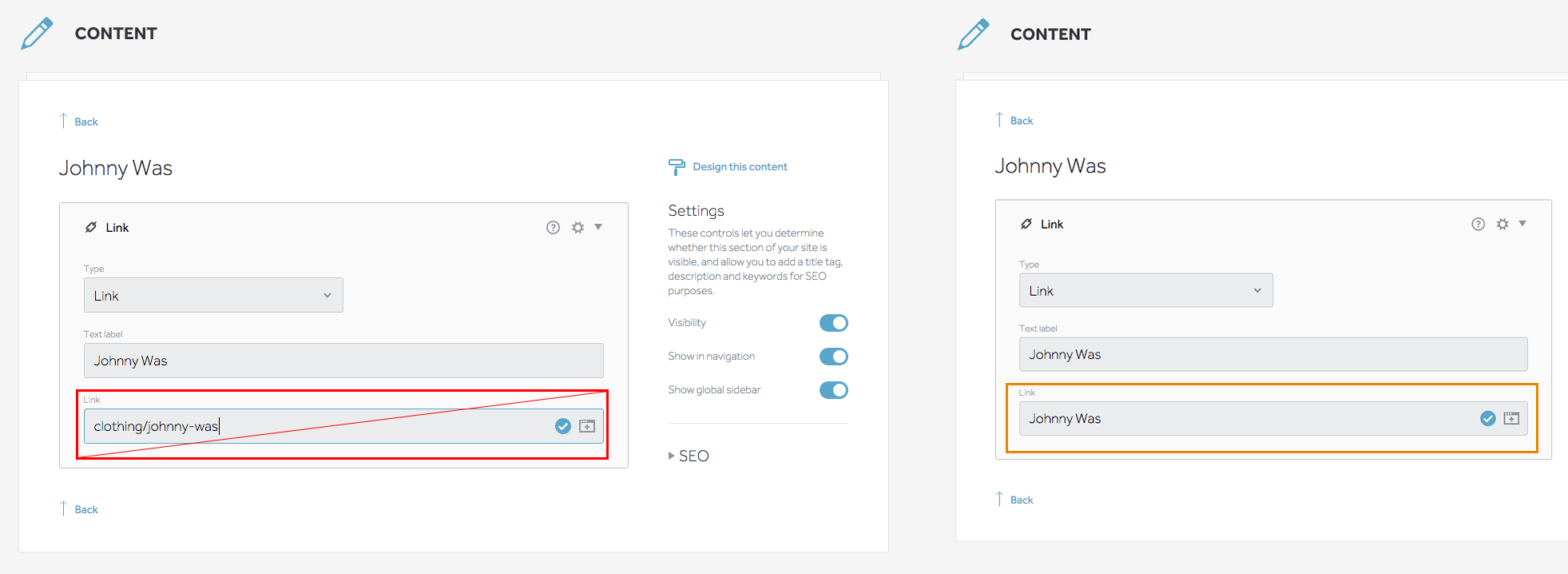This screenshot has height=574, width=1568.
Task: Click the Johnny Was page title in left panel
Action: point(116,168)
